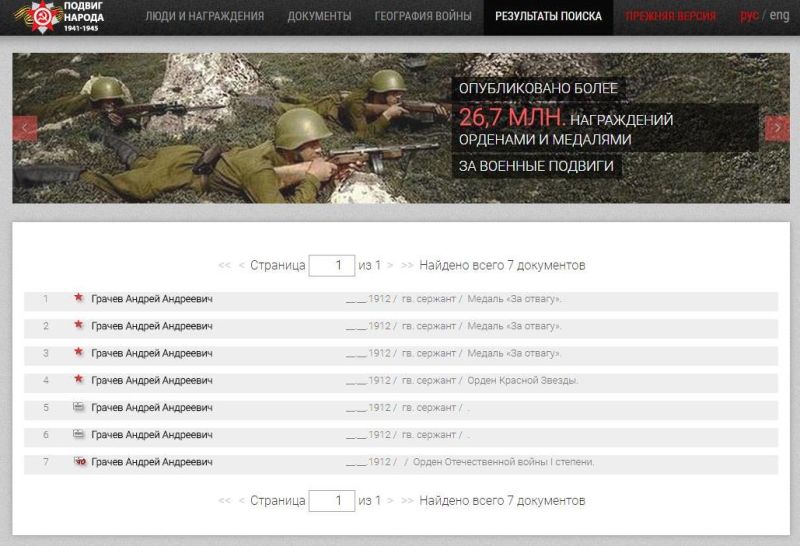Click the top page number input field

(332, 265)
